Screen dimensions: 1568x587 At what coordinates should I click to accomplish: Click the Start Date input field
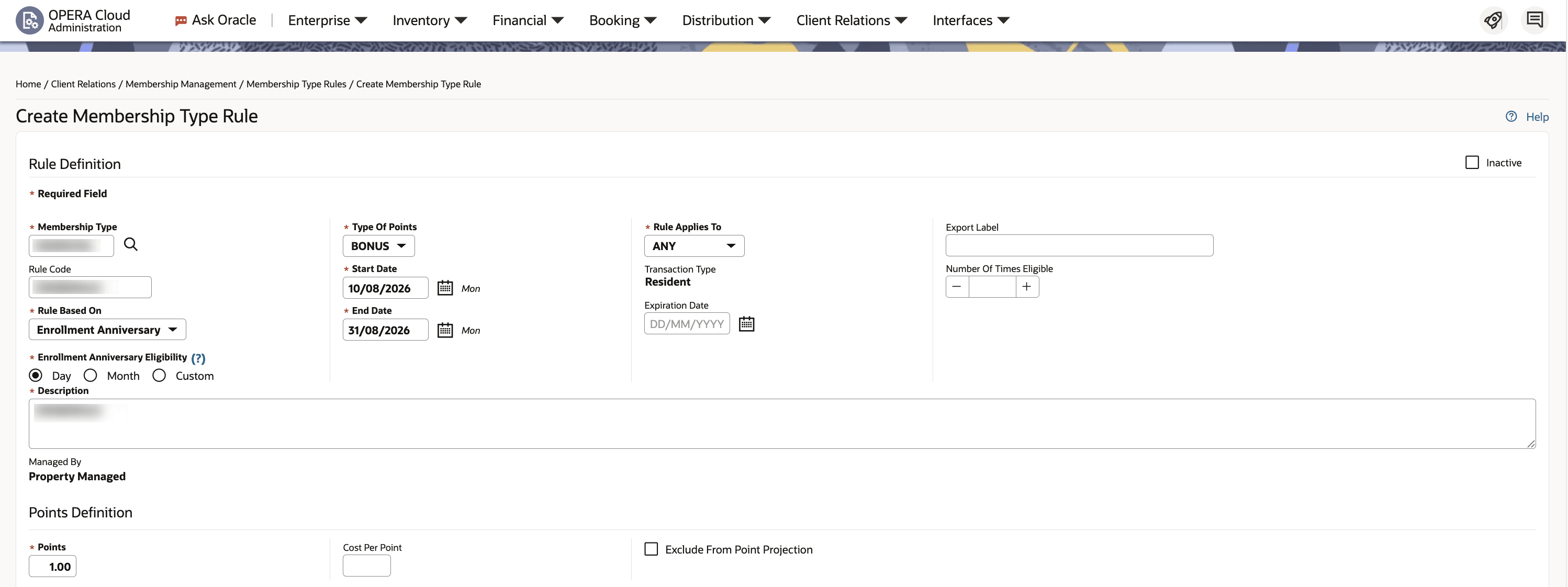click(385, 288)
